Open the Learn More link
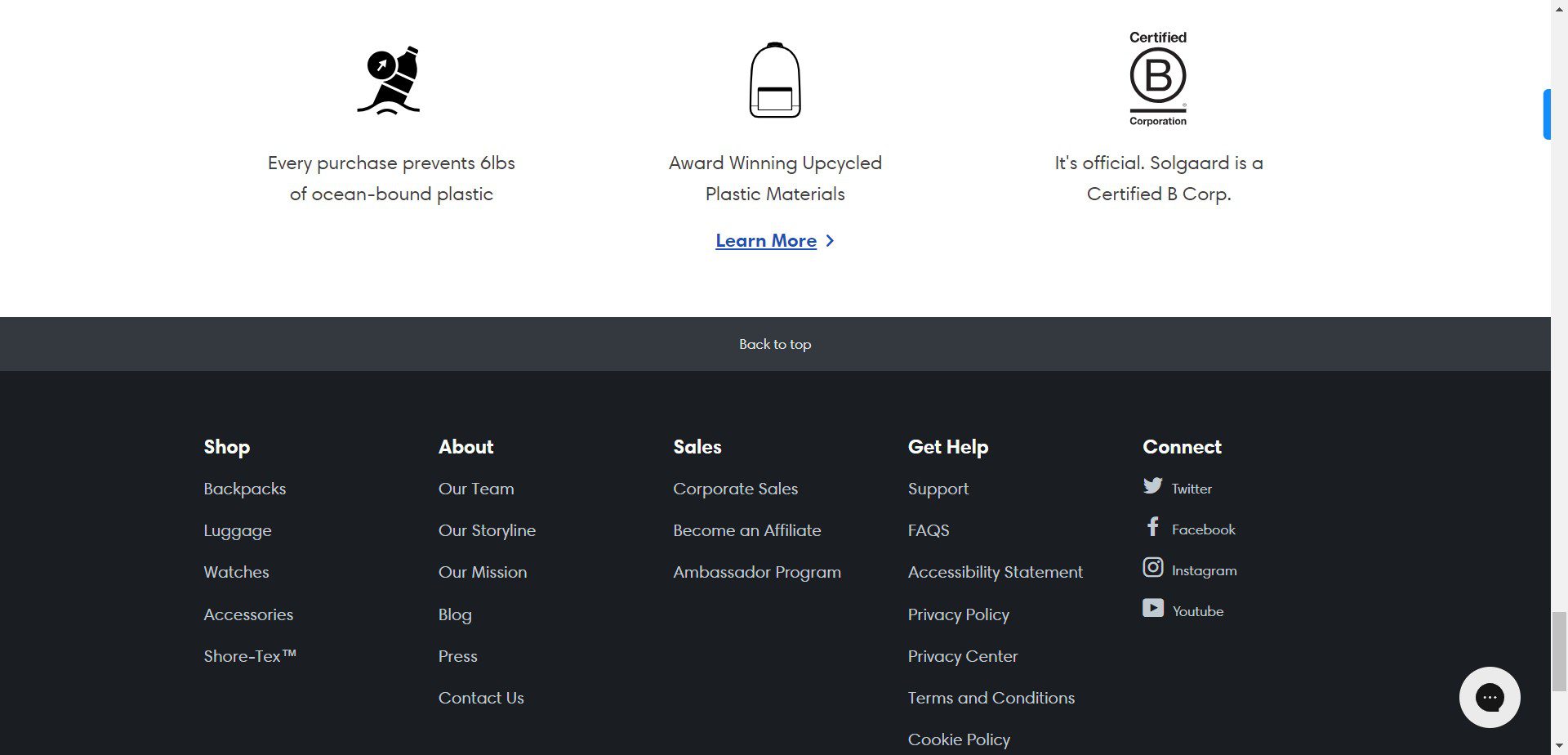Viewport: 1568px width, 755px height. (765, 241)
